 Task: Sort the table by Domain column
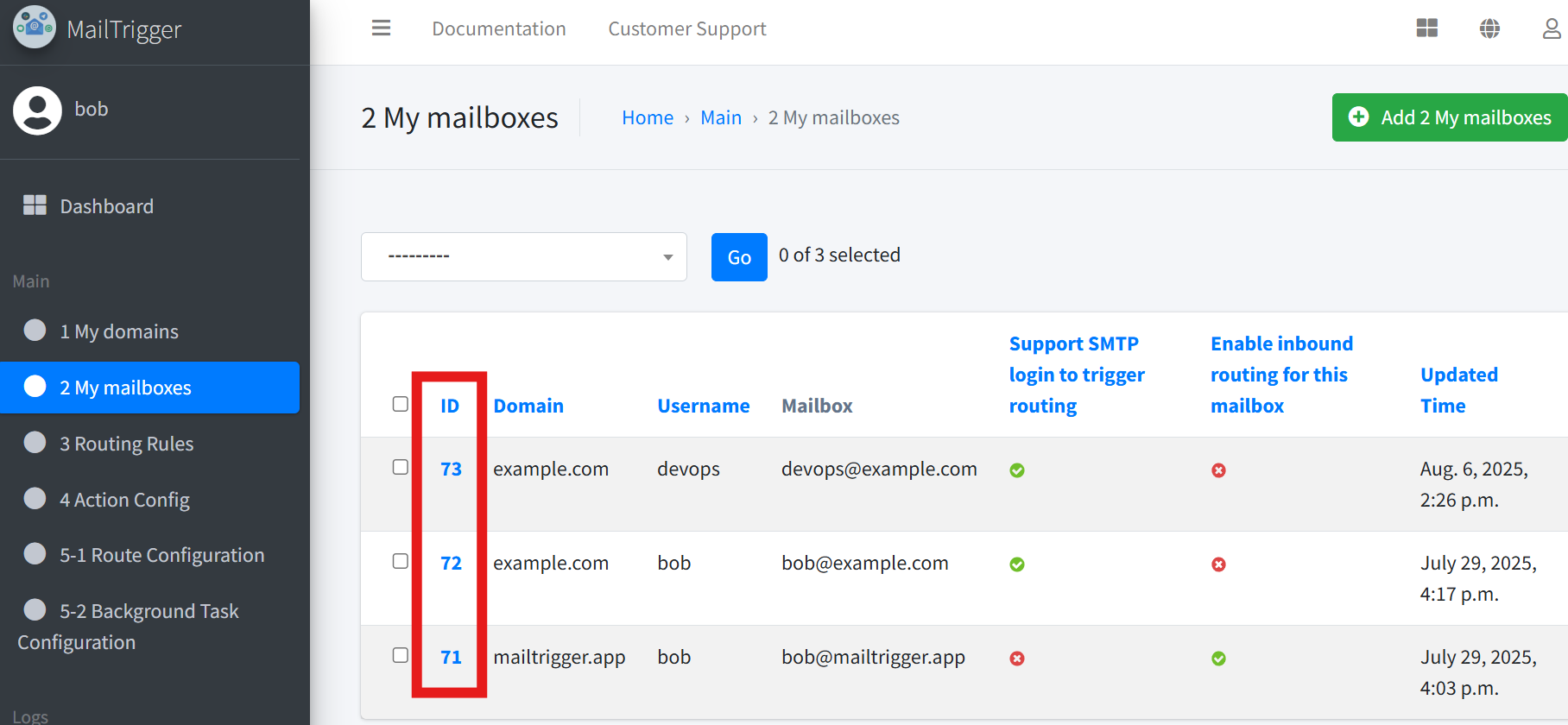pos(528,406)
